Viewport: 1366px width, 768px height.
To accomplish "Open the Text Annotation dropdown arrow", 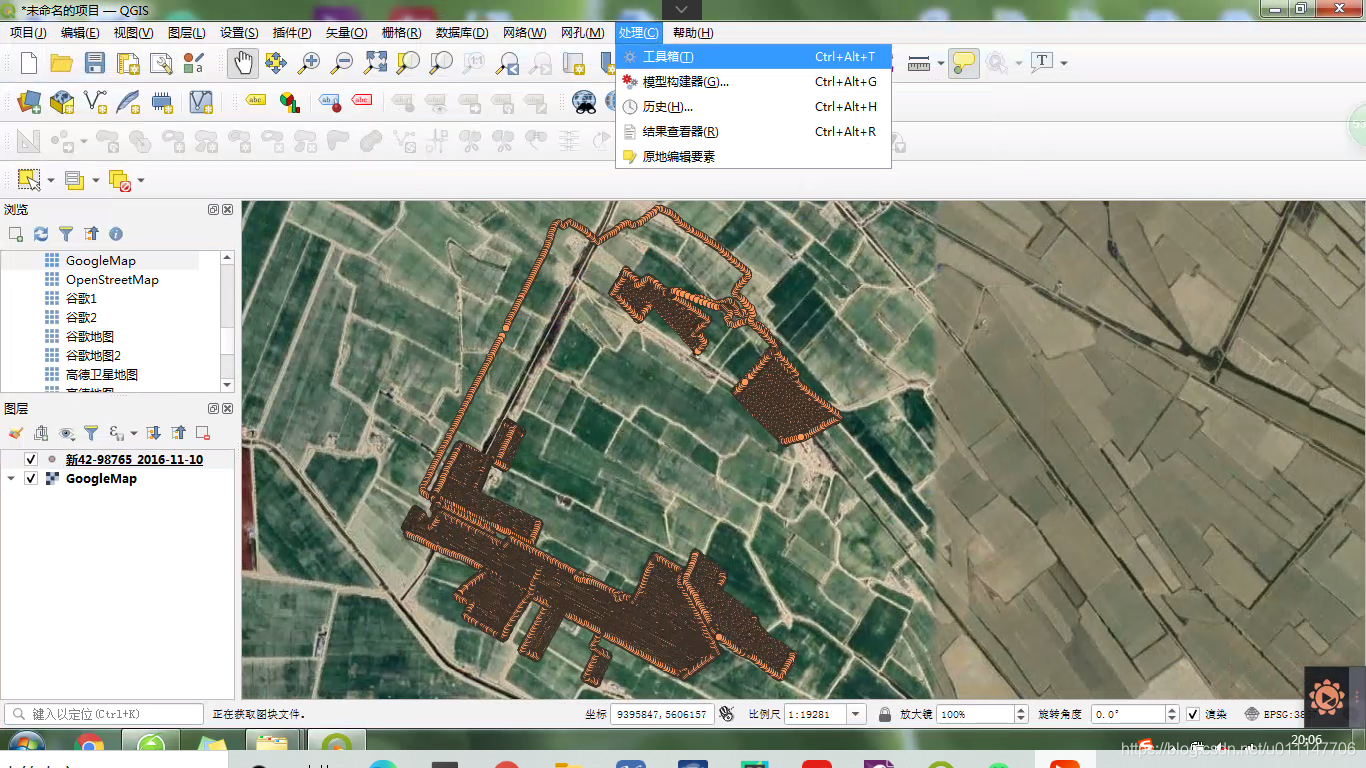I will click(1064, 63).
